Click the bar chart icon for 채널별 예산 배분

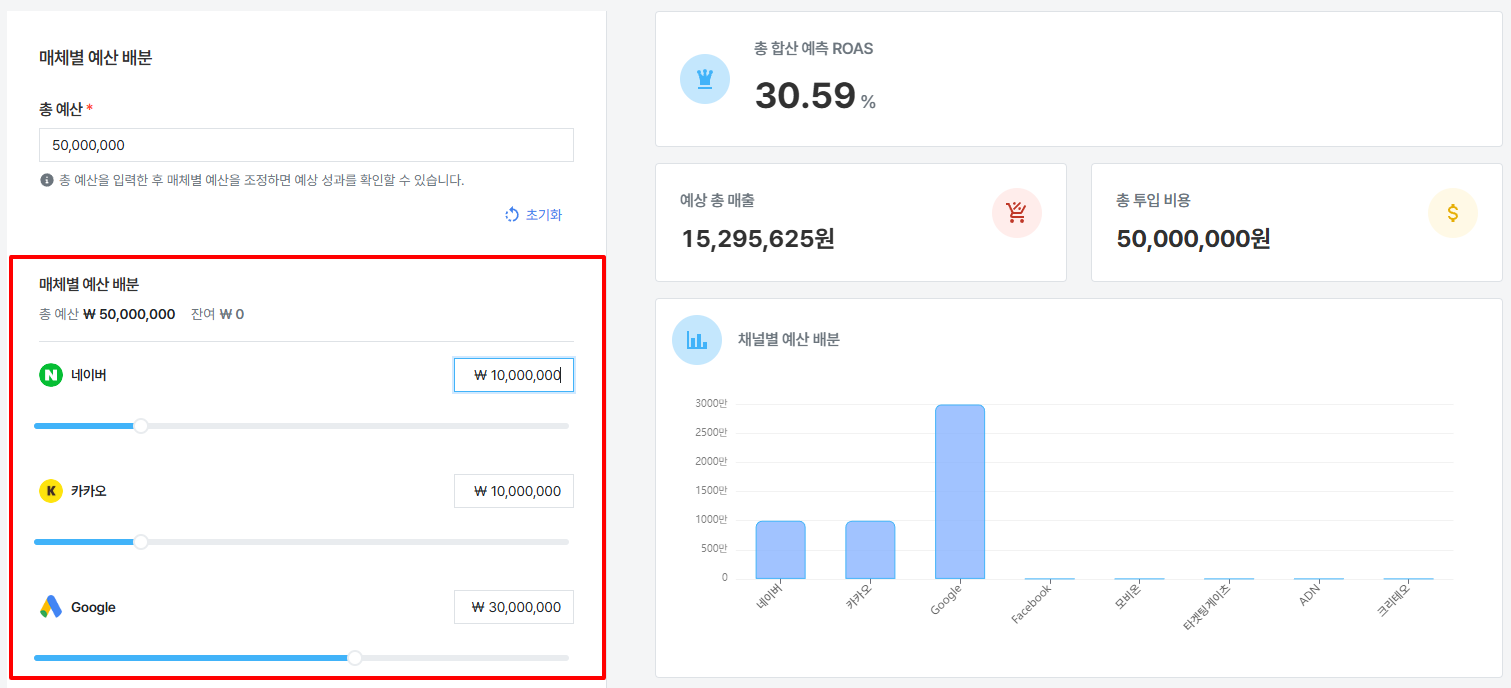[696, 340]
